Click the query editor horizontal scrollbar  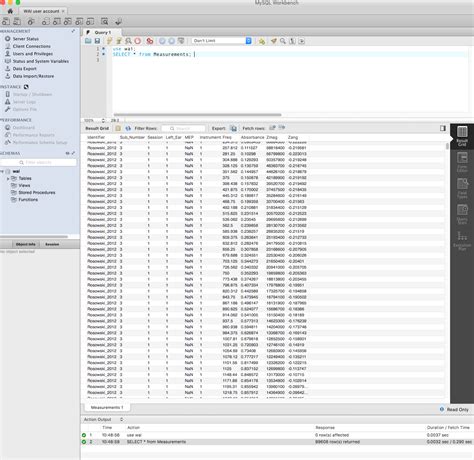tap(197, 114)
